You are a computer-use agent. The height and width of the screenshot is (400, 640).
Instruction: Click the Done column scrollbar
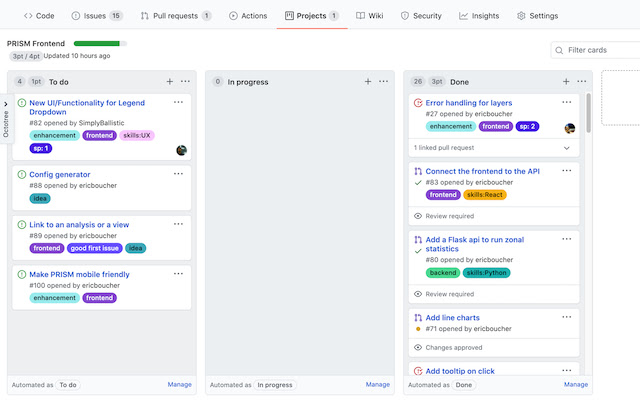(588, 113)
